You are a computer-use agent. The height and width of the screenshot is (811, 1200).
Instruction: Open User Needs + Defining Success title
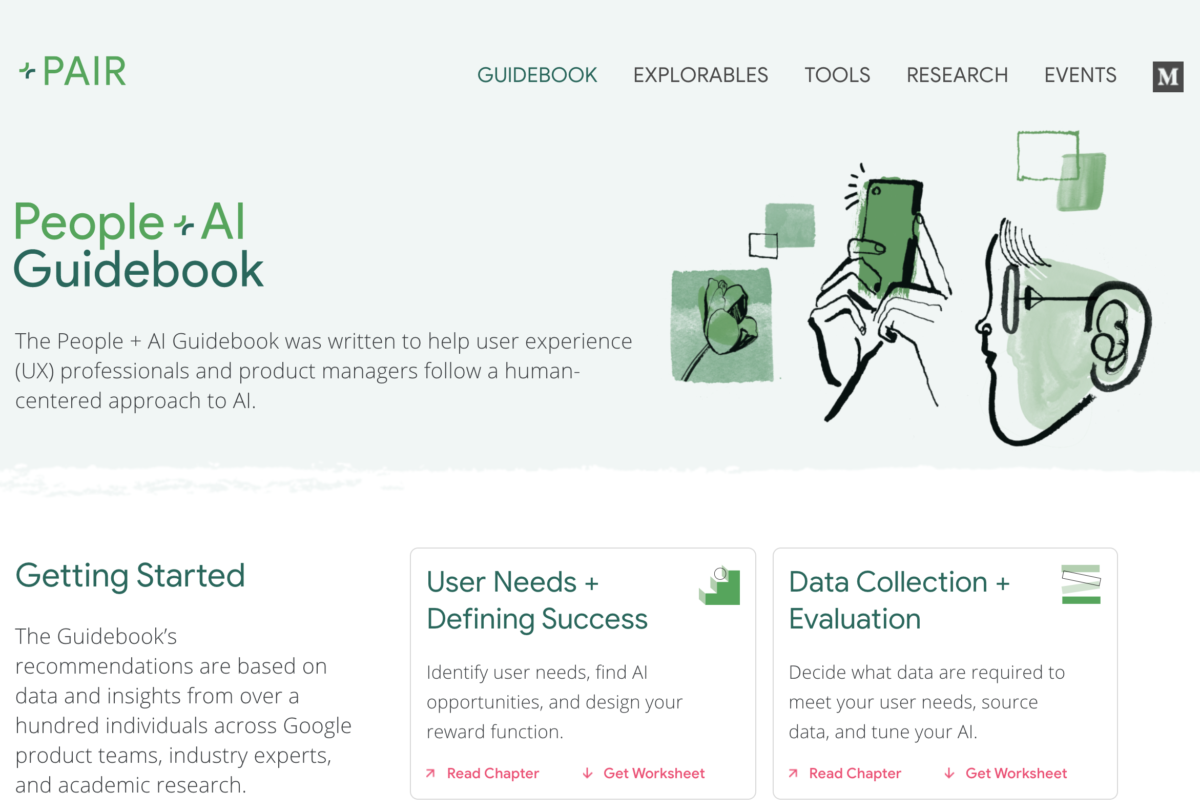pos(537,600)
